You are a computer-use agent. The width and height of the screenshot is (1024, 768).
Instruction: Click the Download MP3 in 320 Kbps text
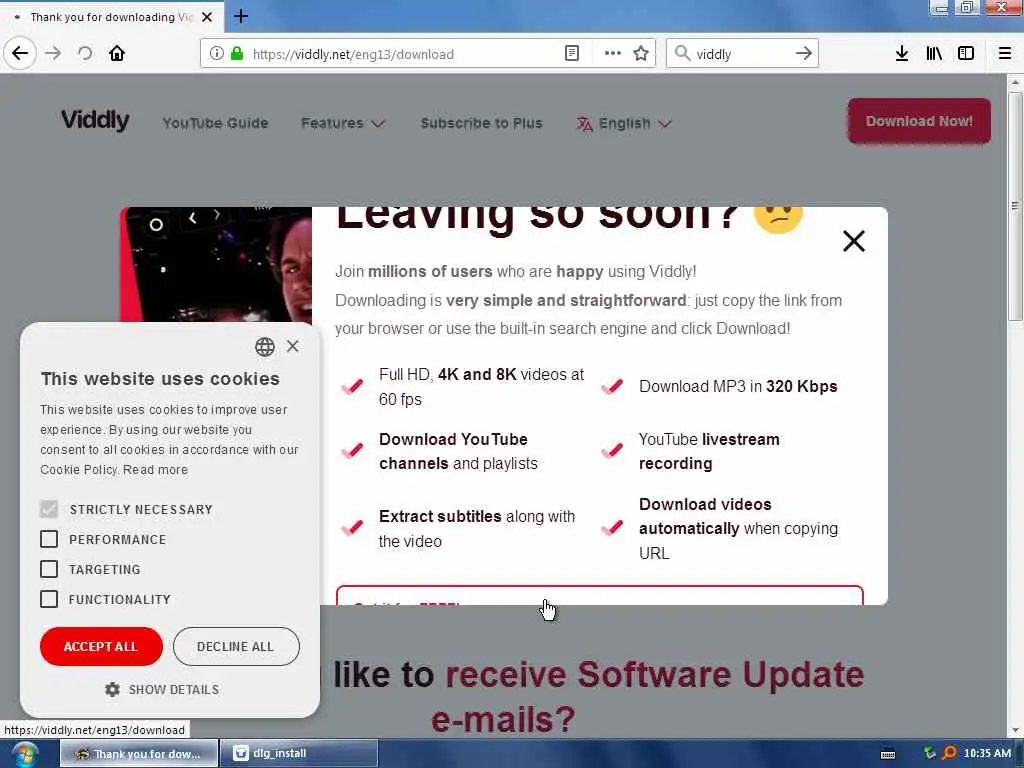click(738, 386)
